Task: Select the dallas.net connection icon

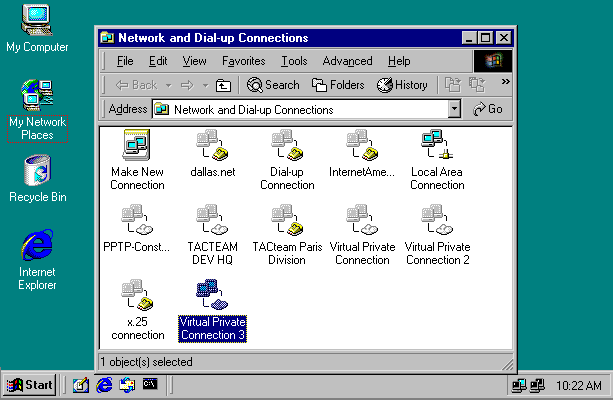Action: click(x=212, y=147)
